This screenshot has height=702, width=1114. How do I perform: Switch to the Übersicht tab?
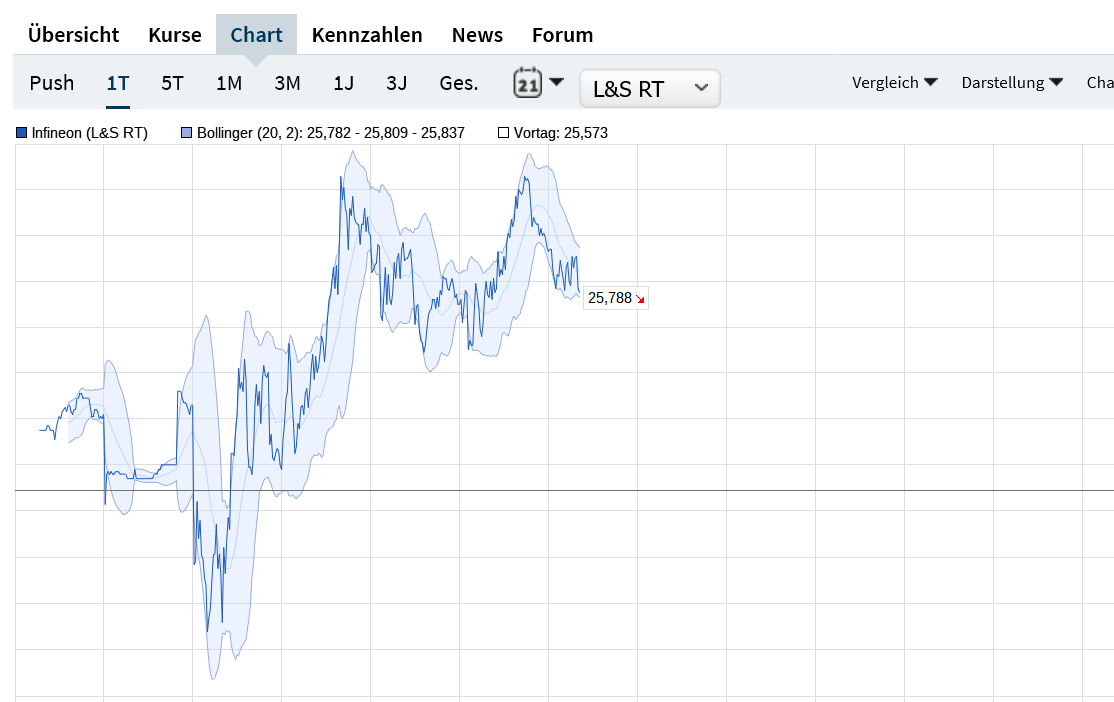73,35
